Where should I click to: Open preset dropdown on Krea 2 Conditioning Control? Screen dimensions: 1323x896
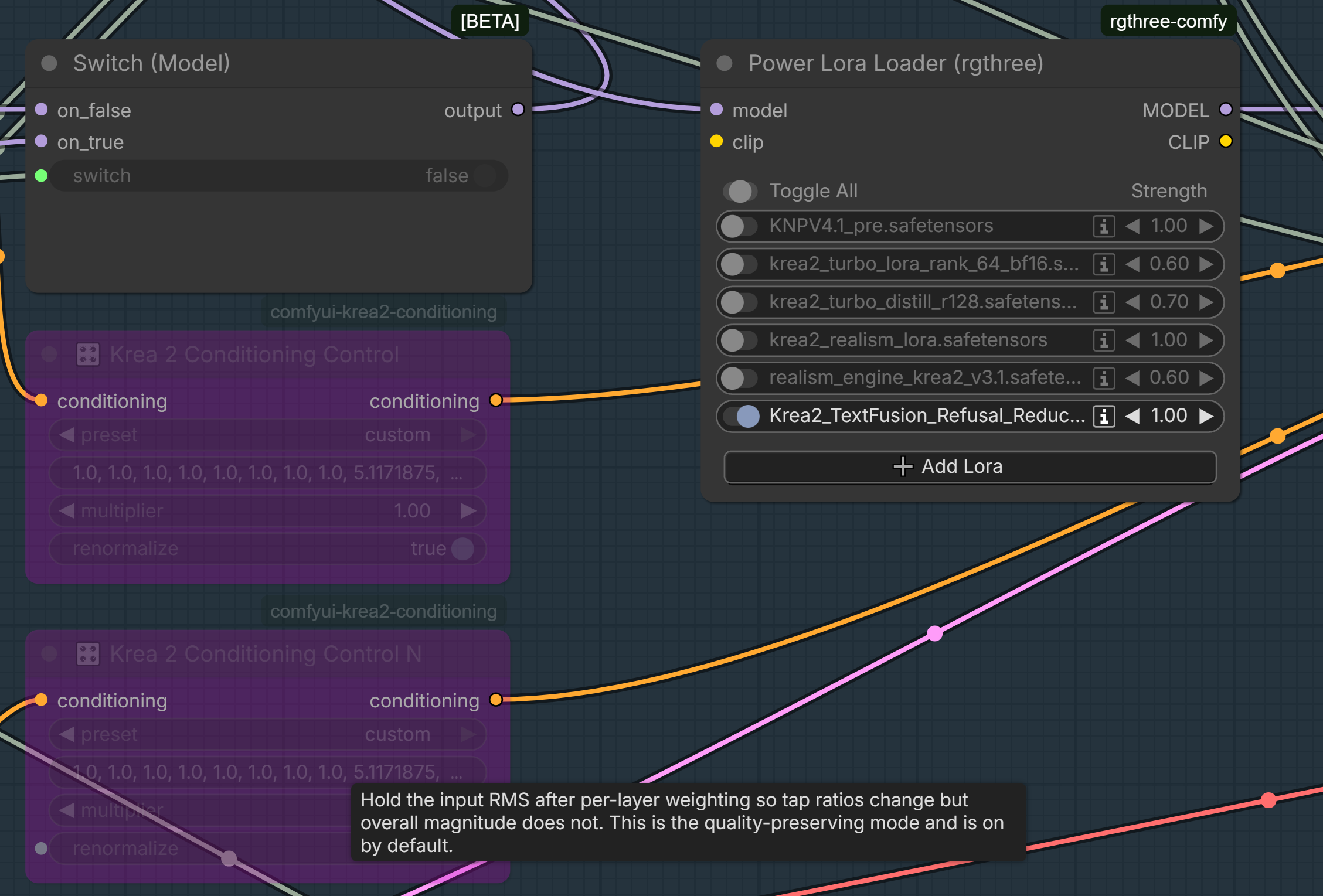[x=268, y=435]
